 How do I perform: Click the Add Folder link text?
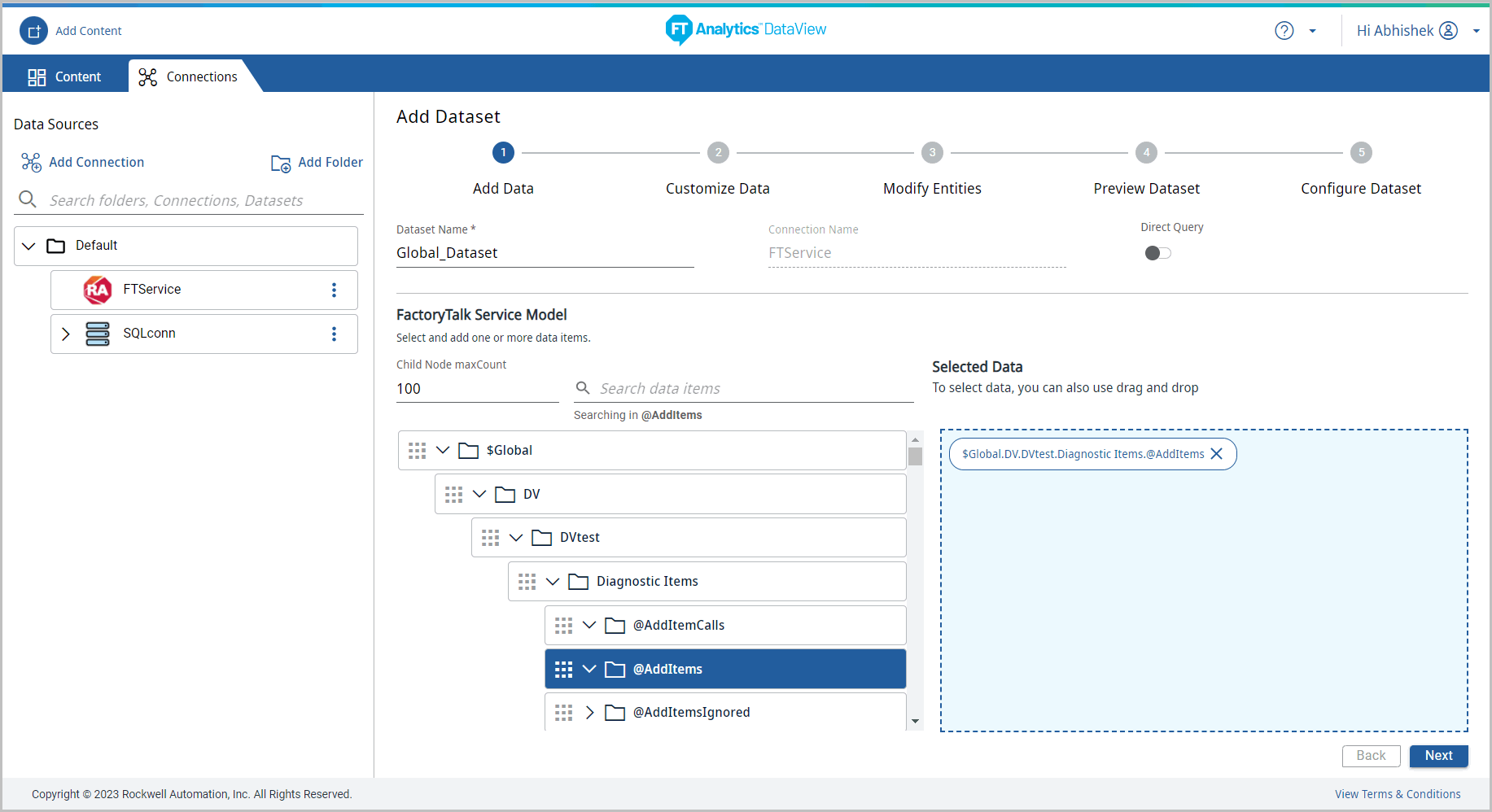tap(330, 162)
